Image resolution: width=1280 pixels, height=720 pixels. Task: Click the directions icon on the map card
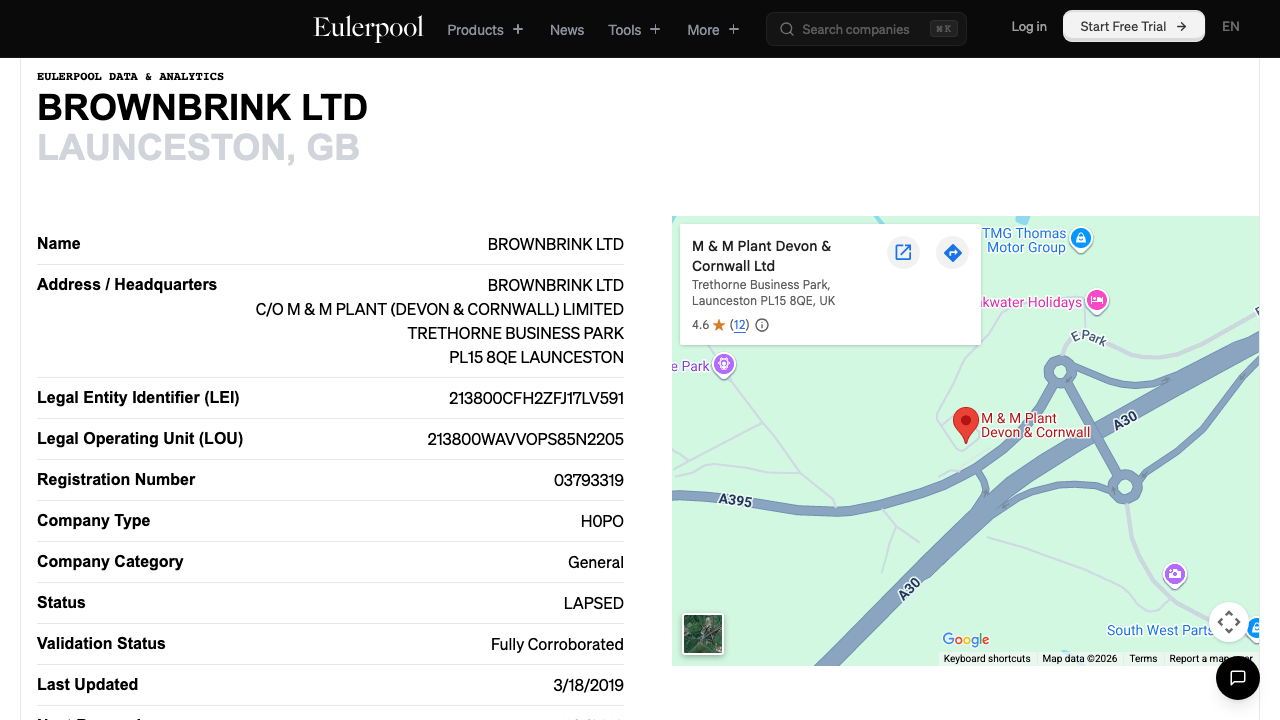952,253
